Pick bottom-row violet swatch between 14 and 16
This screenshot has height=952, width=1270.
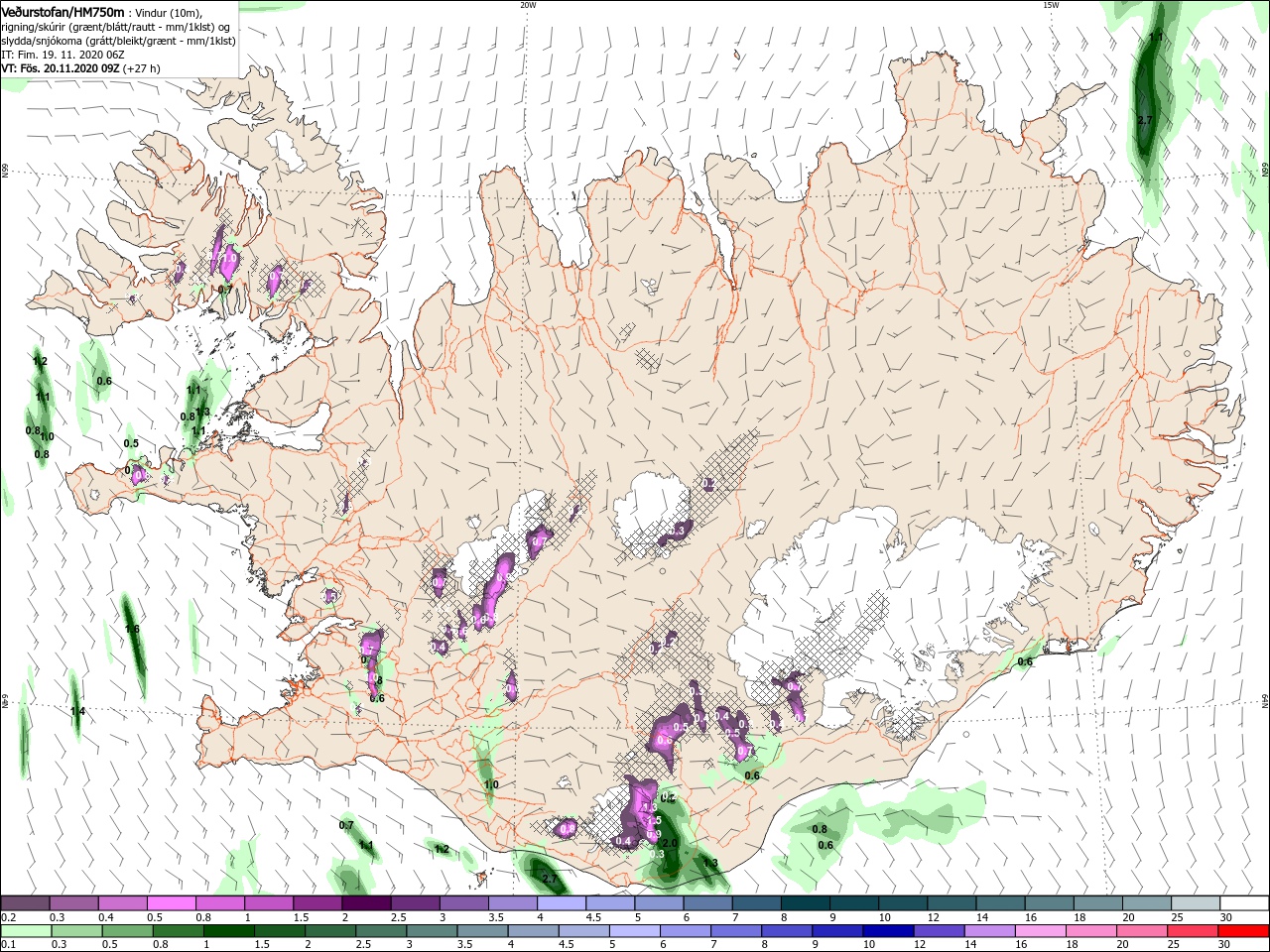point(988,931)
